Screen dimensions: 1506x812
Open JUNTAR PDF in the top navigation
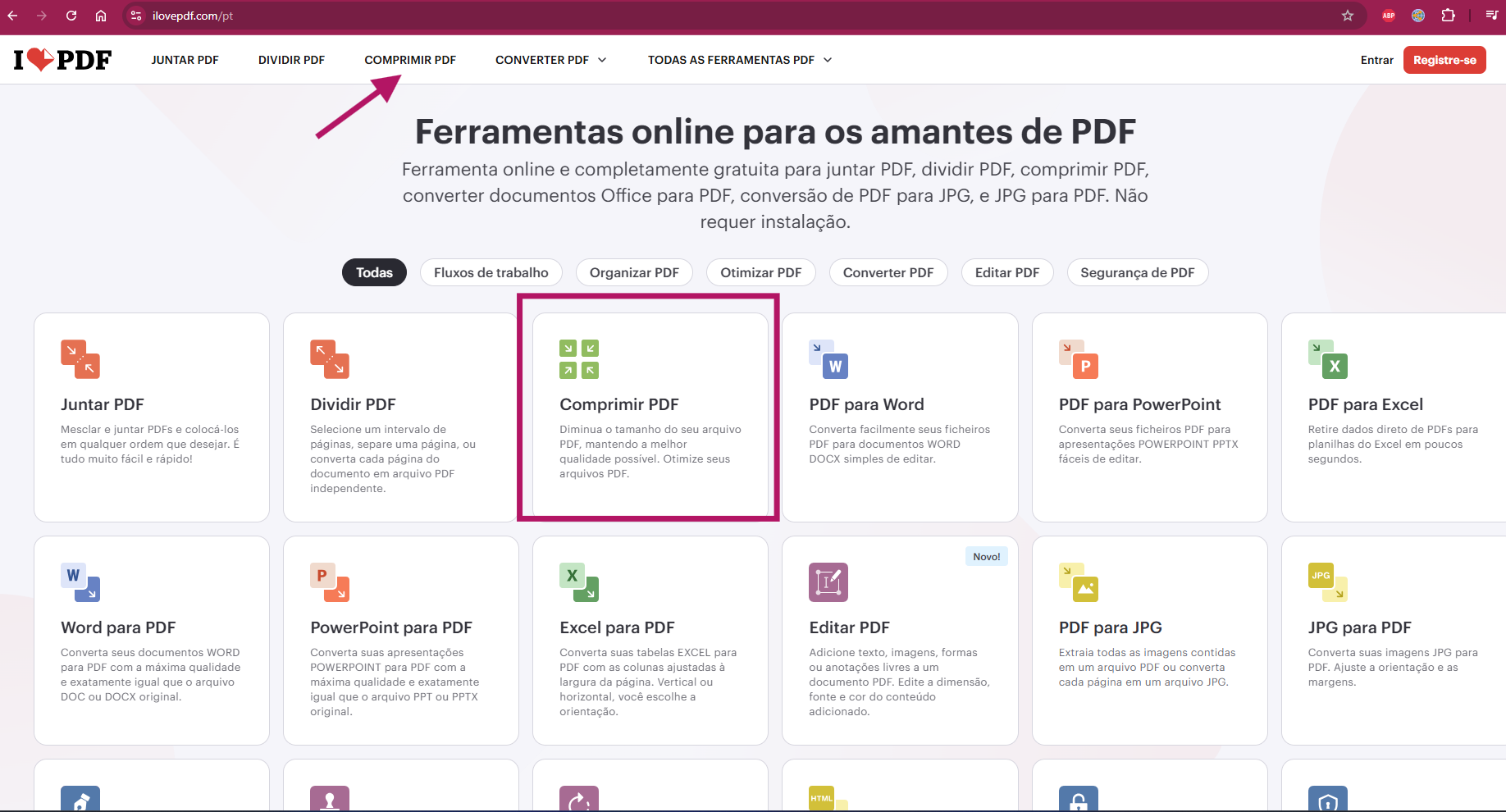click(x=185, y=60)
